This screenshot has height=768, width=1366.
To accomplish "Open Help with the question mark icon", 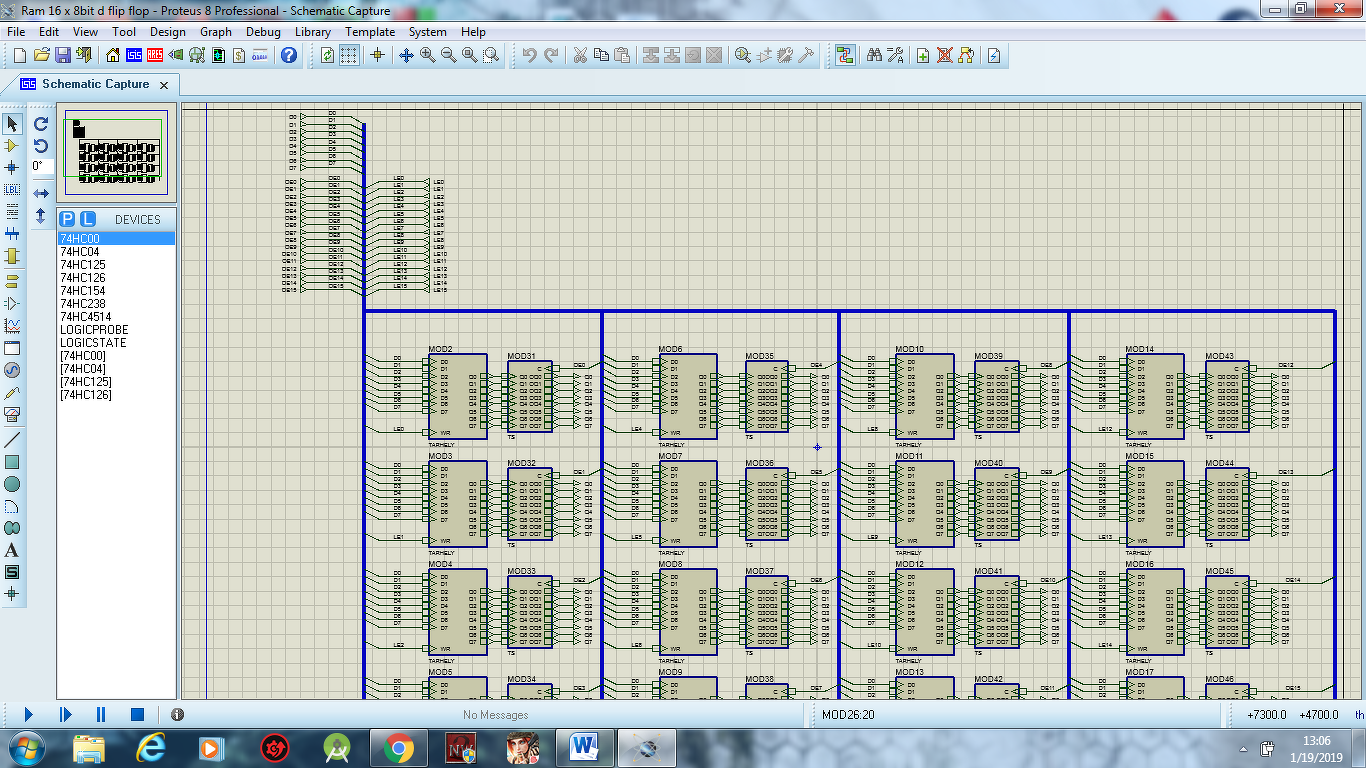I will click(289, 55).
